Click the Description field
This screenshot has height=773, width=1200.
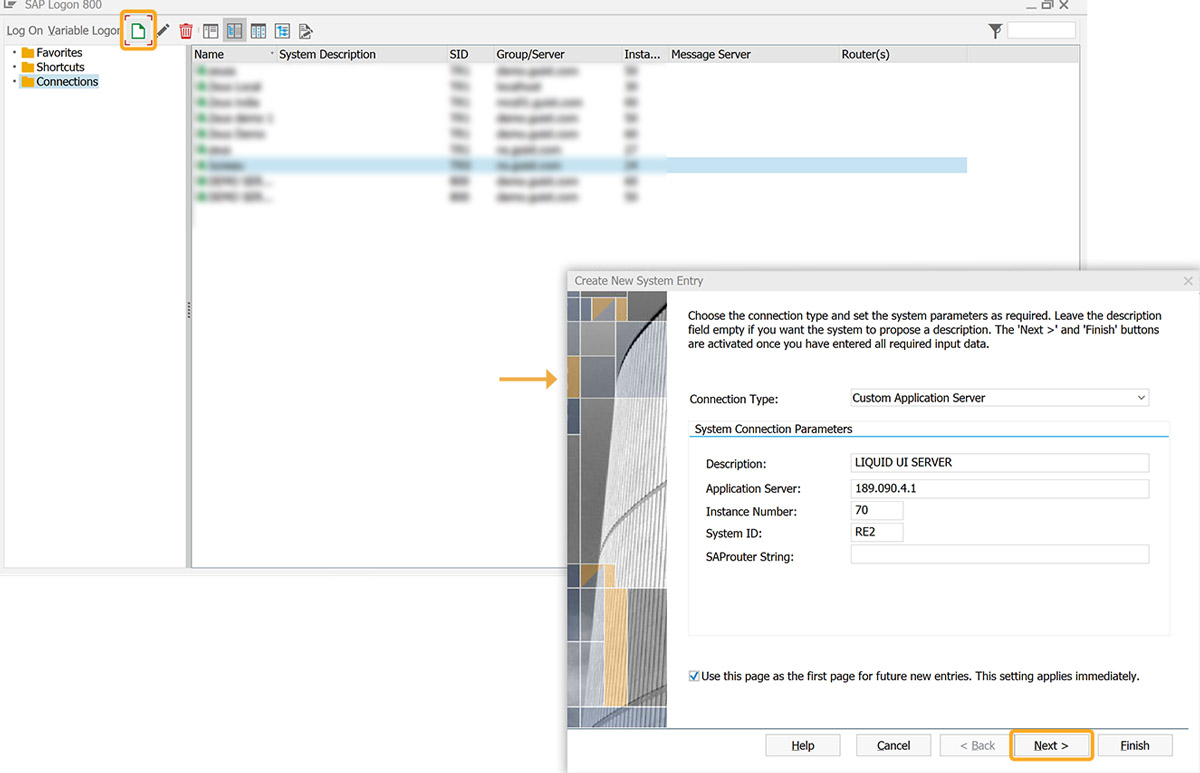tap(999, 463)
